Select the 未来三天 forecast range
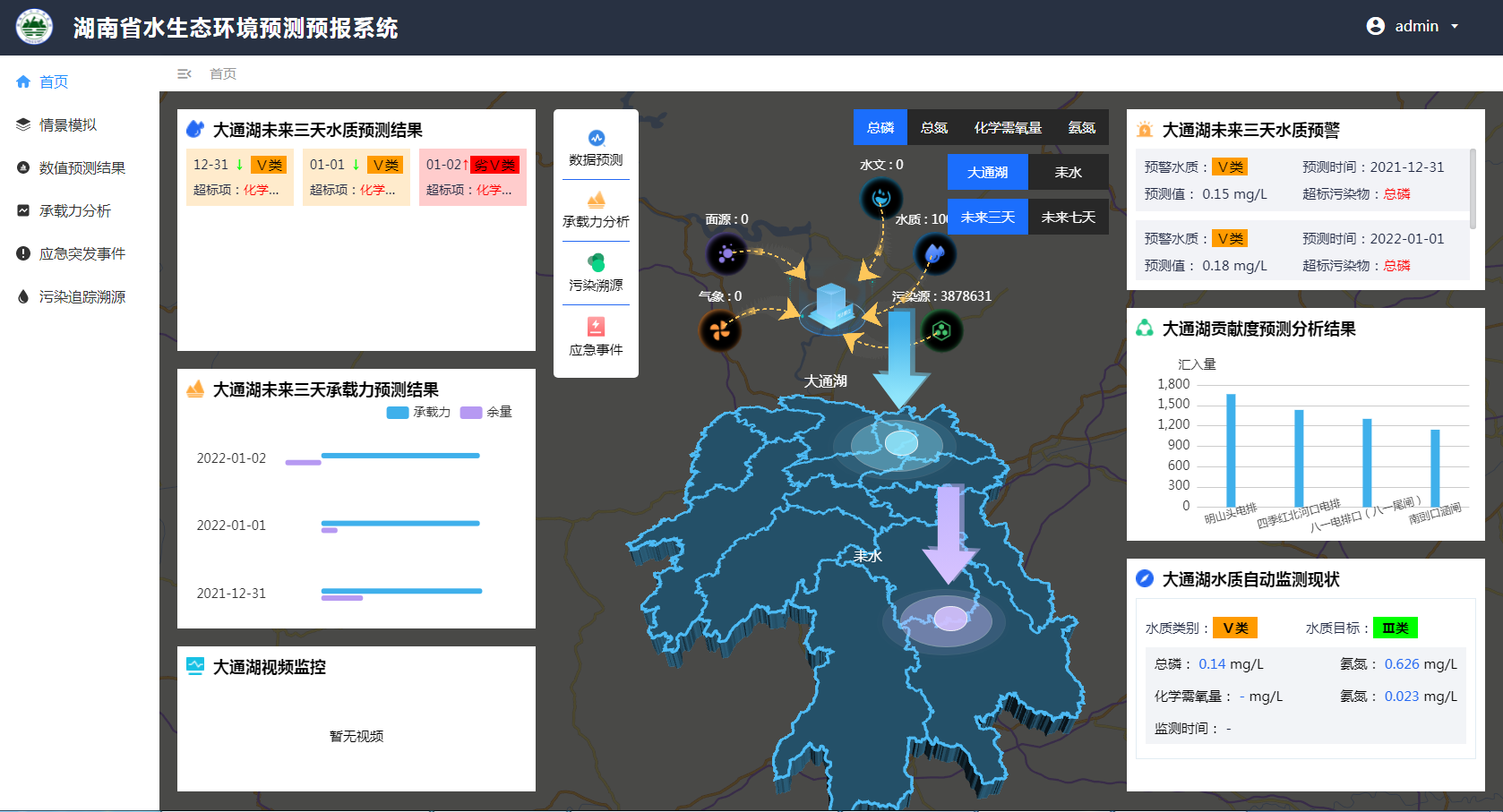This screenshot has height=812, width=1503. [x=987, y=218]
